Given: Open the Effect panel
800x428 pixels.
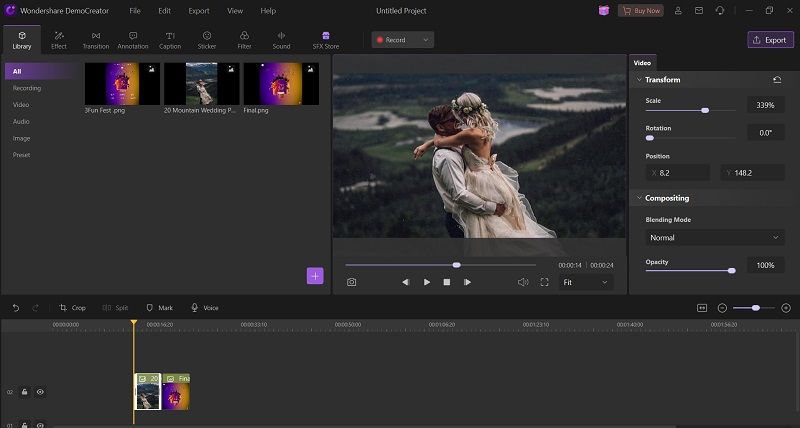Looking at the screenshot, I should [59, 40].
